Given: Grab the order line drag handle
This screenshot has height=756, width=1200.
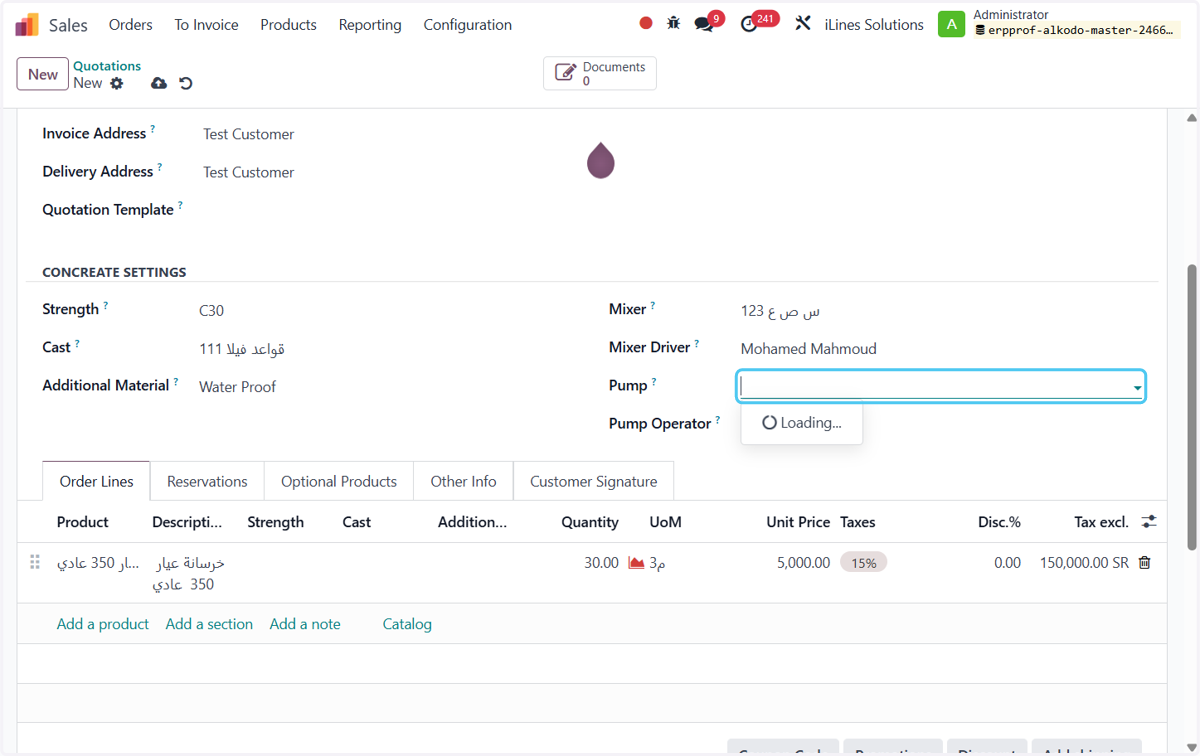Looking at the screenshot, I should click(35, 562).
